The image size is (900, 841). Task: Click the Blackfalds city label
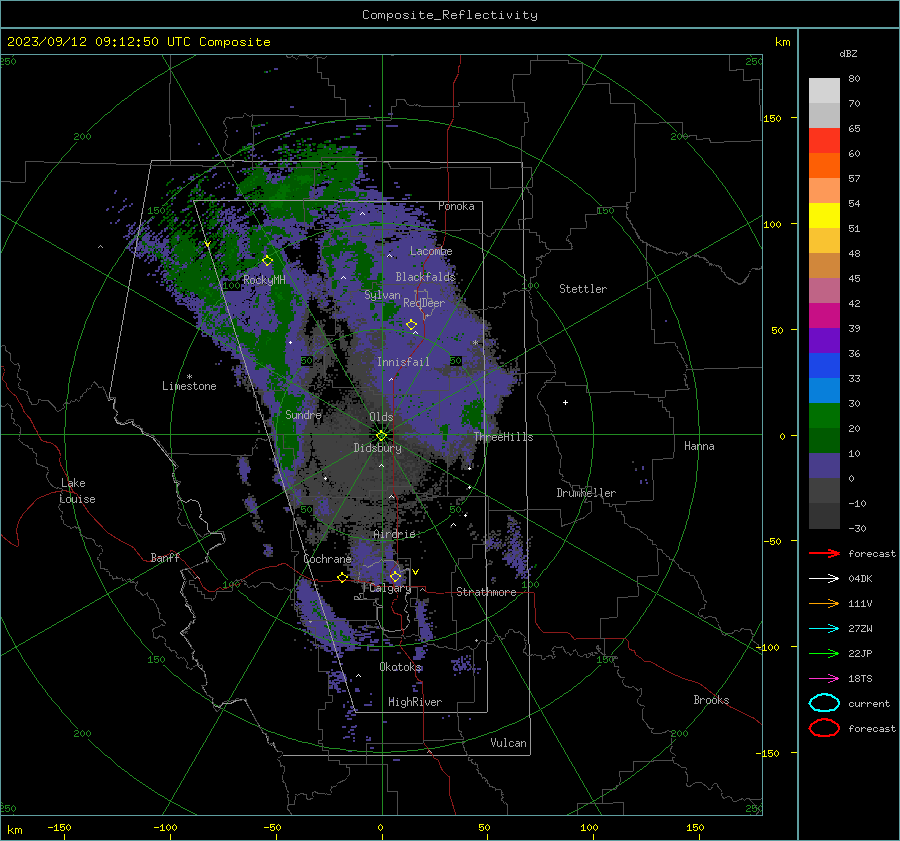click(425, 277)
